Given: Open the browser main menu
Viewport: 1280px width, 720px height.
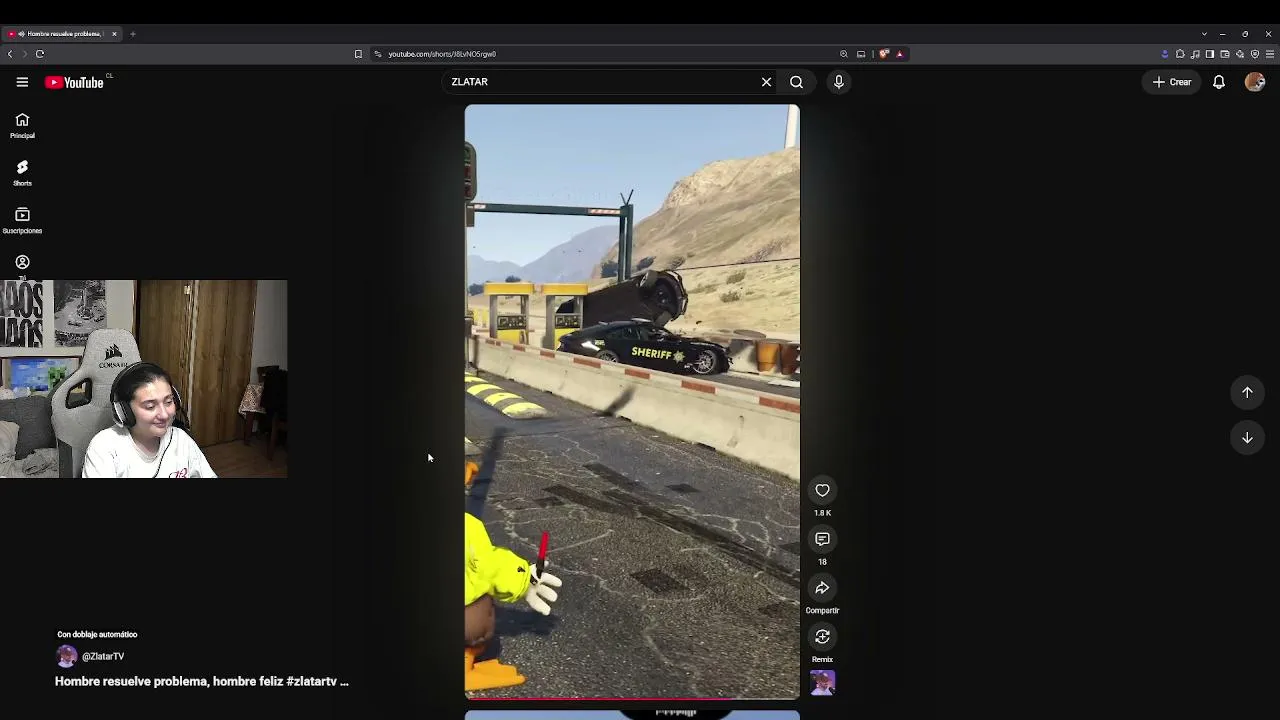Looking at the screenshot, I should click(x=1270, y=54).
